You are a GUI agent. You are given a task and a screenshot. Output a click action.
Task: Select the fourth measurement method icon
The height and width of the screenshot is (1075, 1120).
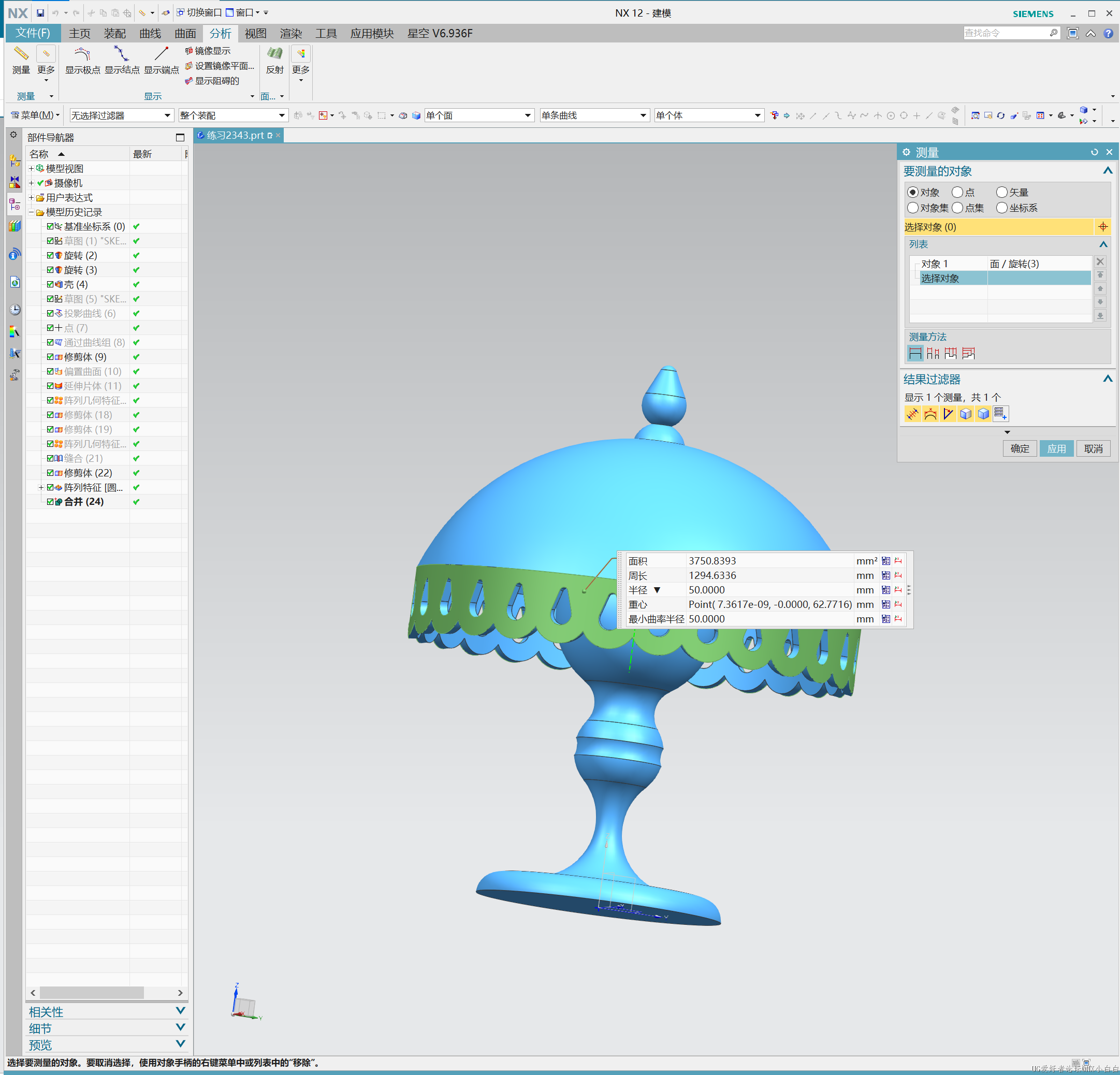tap(968, 353)
